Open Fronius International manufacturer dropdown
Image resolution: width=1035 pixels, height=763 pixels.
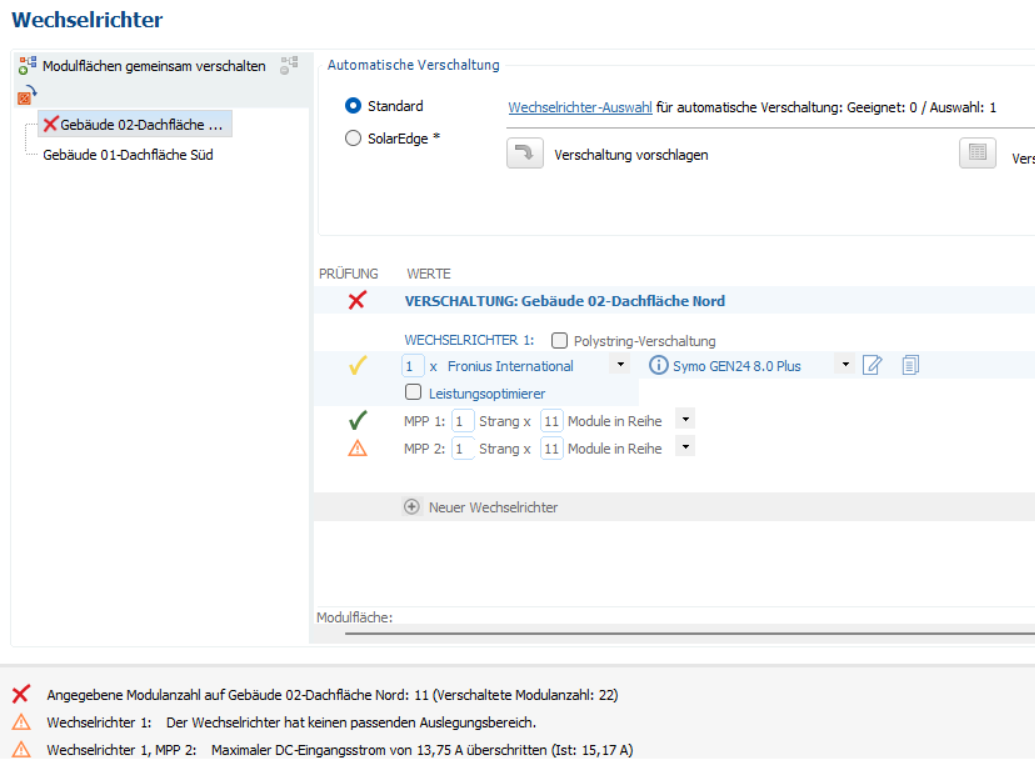[620, 364]
